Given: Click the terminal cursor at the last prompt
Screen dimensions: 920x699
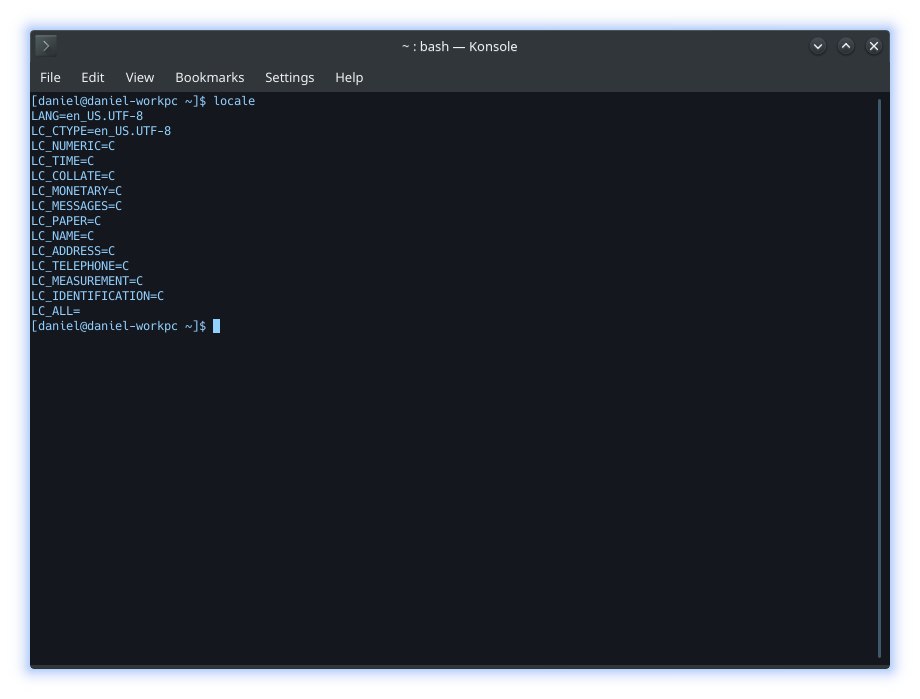Looking at the screenshot, I should click(x=217, y=326).
